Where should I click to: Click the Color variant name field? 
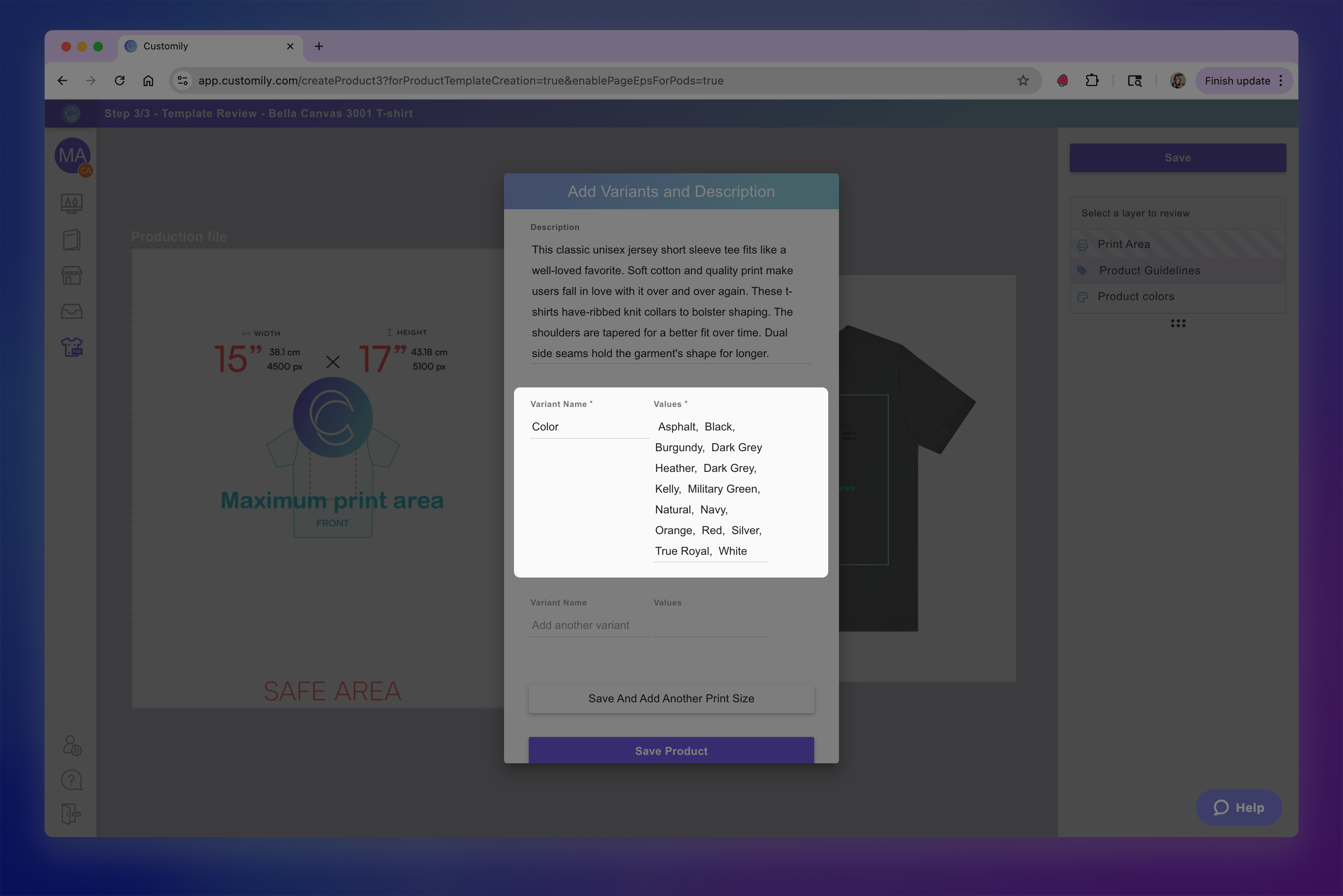(x=590, y=427)
